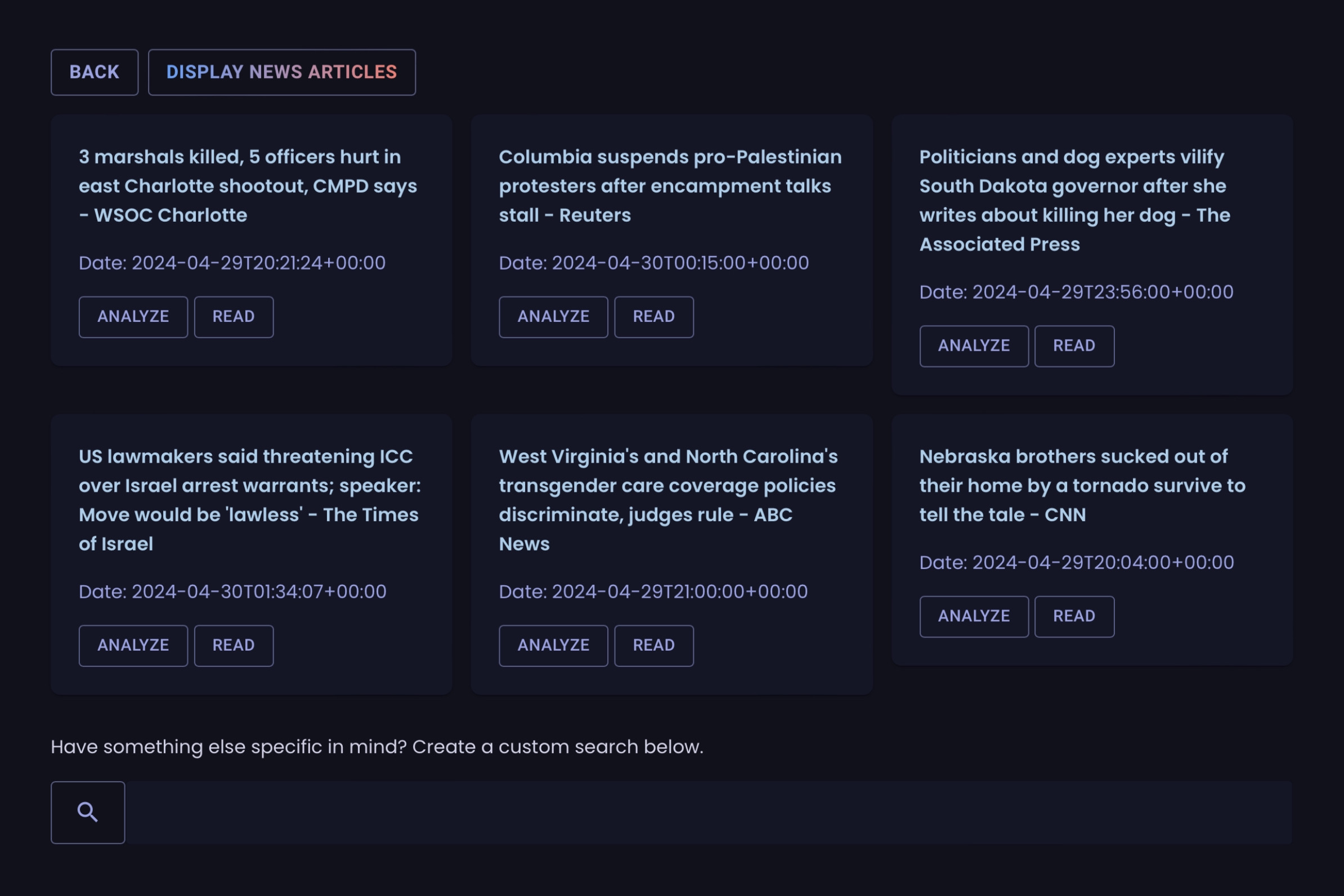
Task: Click the West Virginia transgender care headline
Action: coord(667,499)
